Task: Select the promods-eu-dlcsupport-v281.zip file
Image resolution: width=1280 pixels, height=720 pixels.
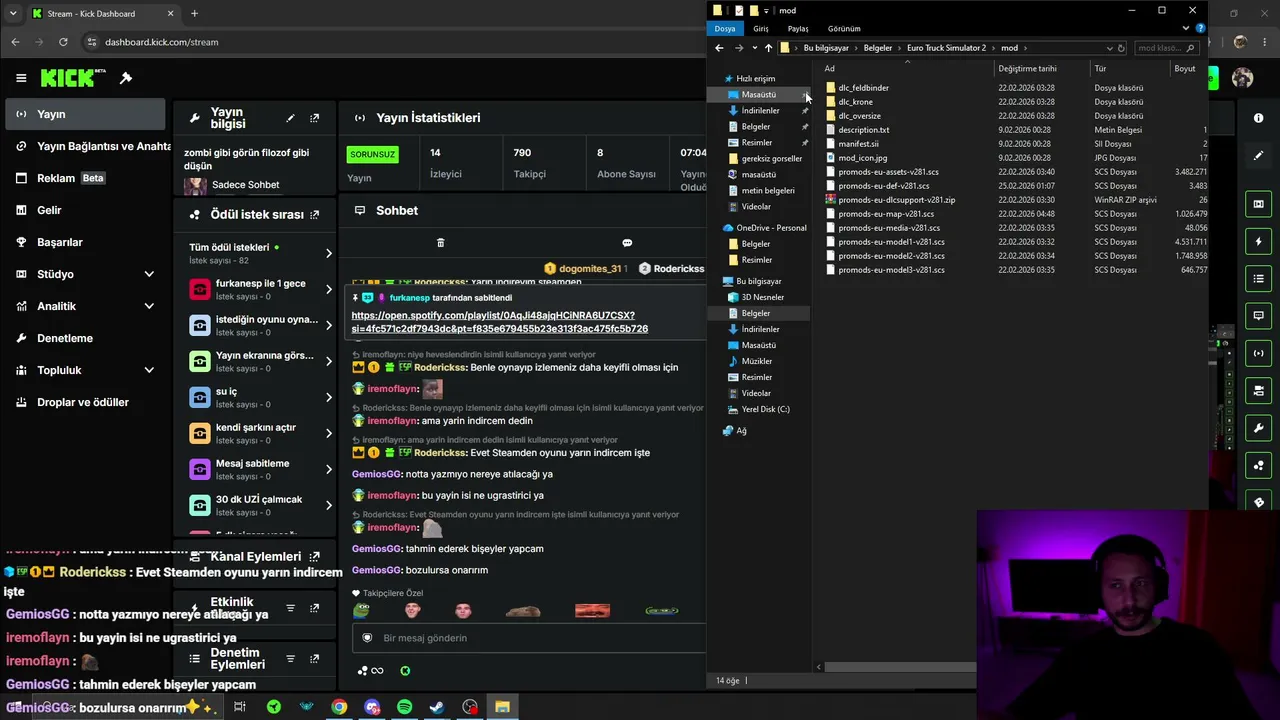Action: tap(896, 200)
